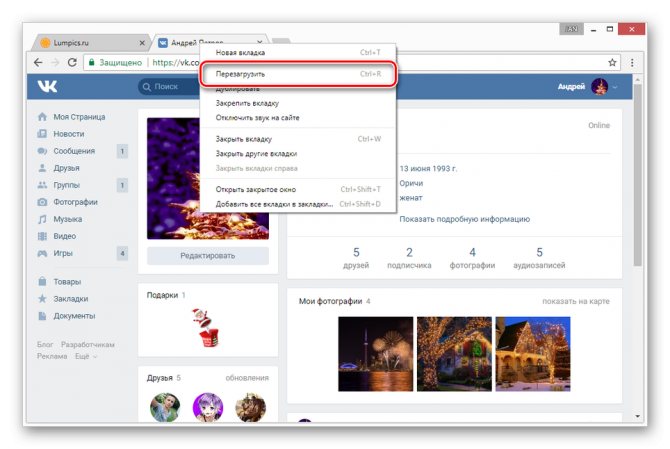This screenshot has height=449, width=670.
Task: Open the обновления link in Друзья block
Action: point(247,378)
